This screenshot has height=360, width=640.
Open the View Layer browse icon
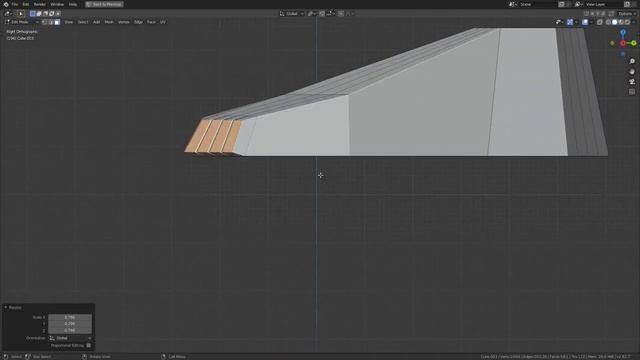pos(579,4)
